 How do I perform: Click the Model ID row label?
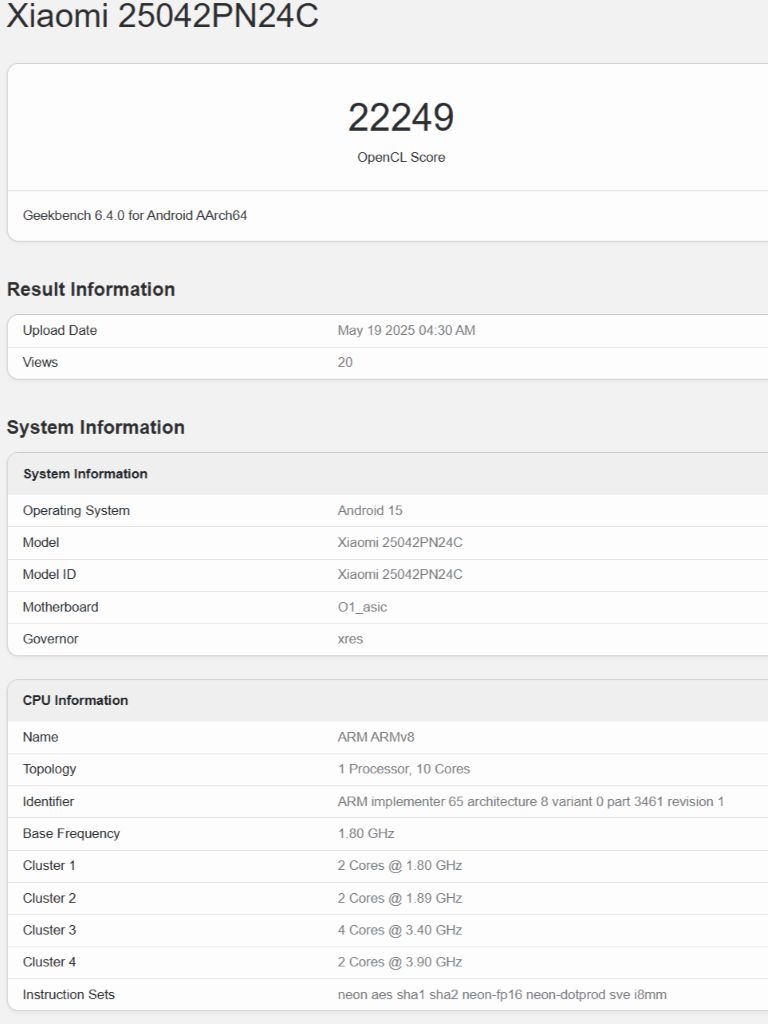[x=50, y=575]
